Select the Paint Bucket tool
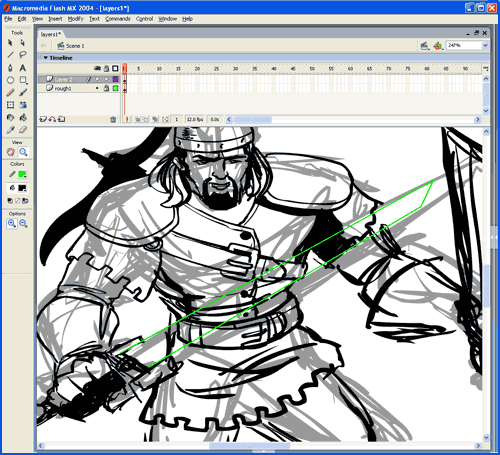 (23, 117)
